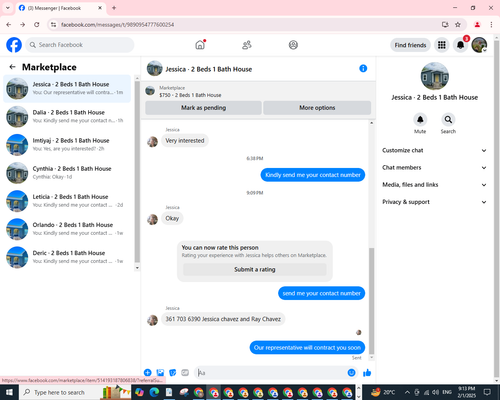Open Jessica - 2 Beds 1 Bath House chat
The width and height of the screenshot is (500, 400).
[x=67, y=88]
